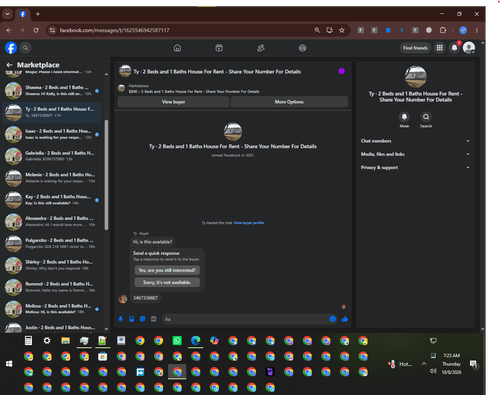The height and width of the screenshot is (395, 500).
Task: Send quick reply 'Sorry, it's not available.'
Action: [x=167, y=282]
